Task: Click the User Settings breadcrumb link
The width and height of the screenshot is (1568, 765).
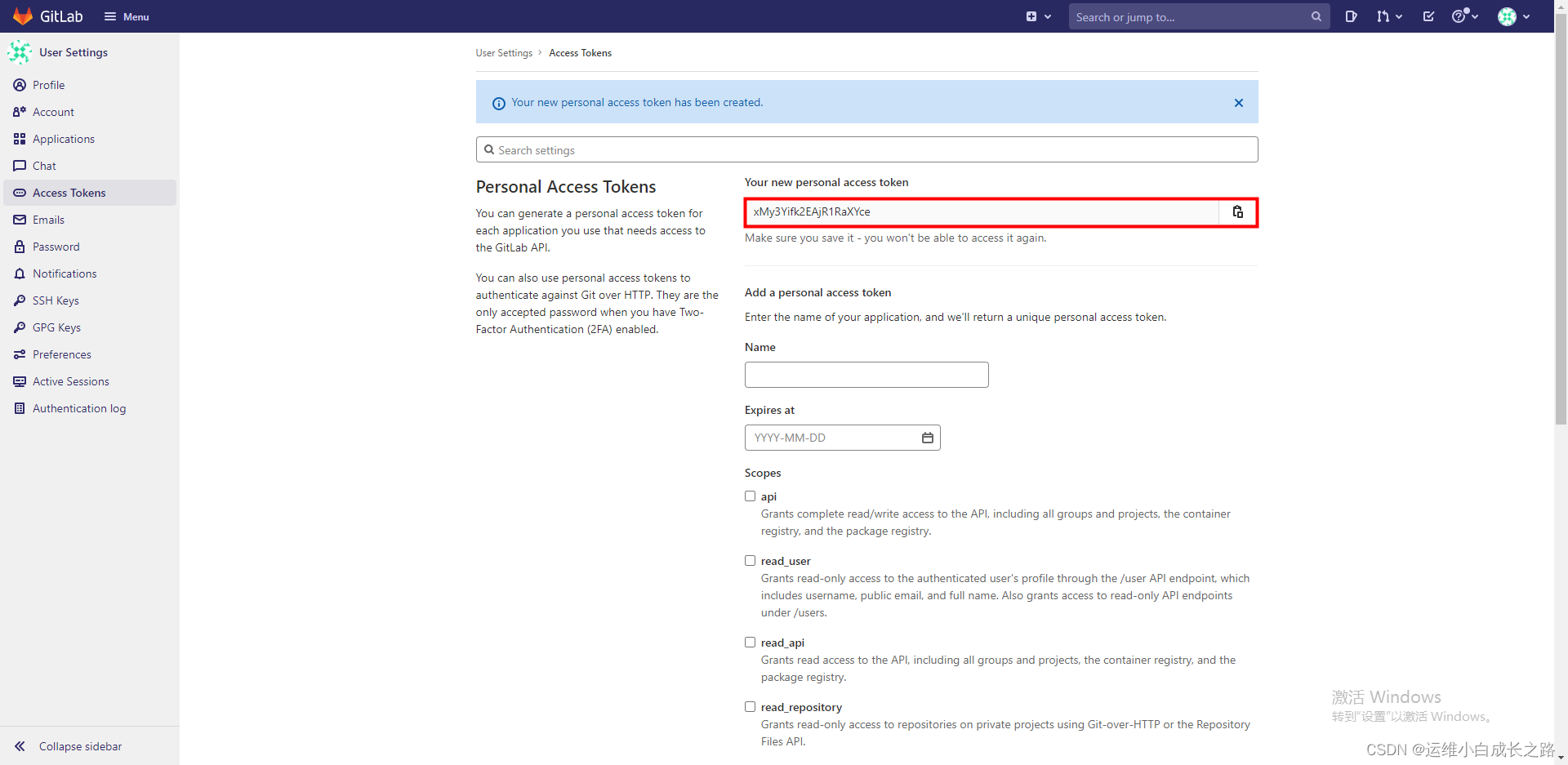Action: point(504,53)
